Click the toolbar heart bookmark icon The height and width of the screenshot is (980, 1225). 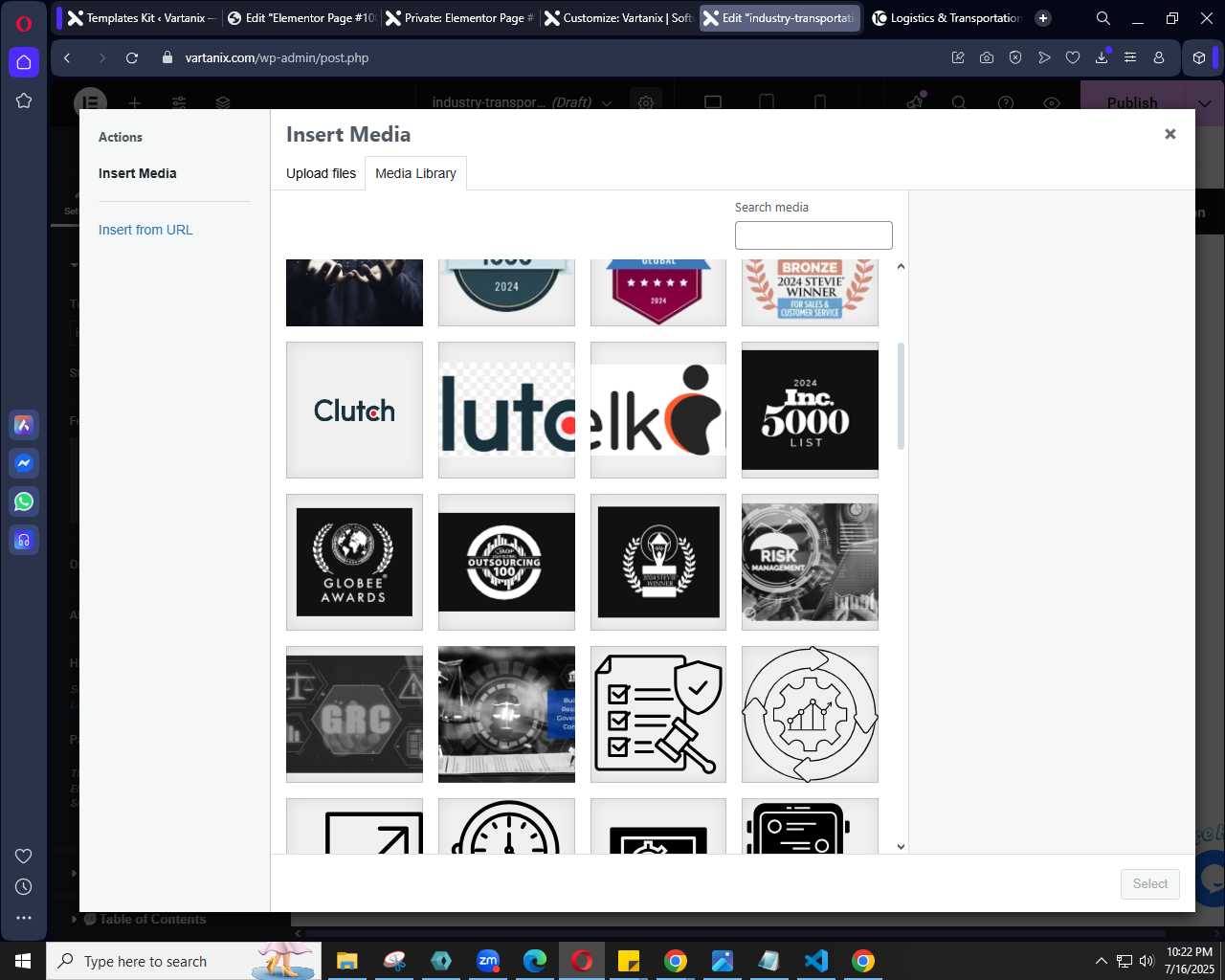point(1073,57)
